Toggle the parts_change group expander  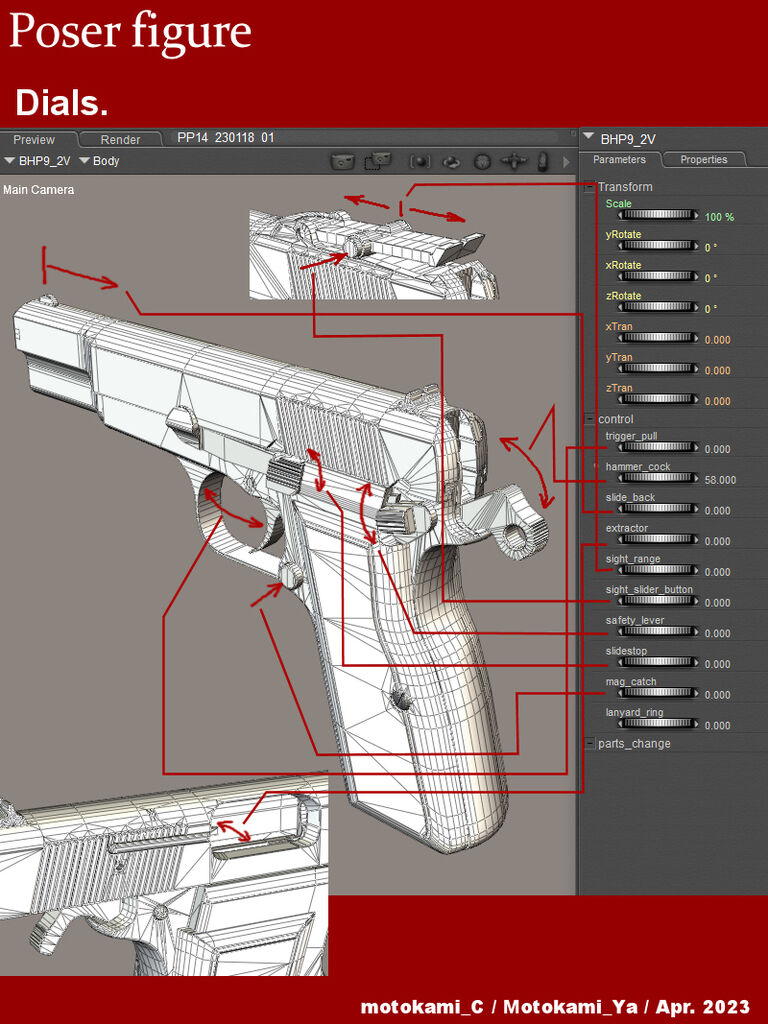click(x=590, y=743)
